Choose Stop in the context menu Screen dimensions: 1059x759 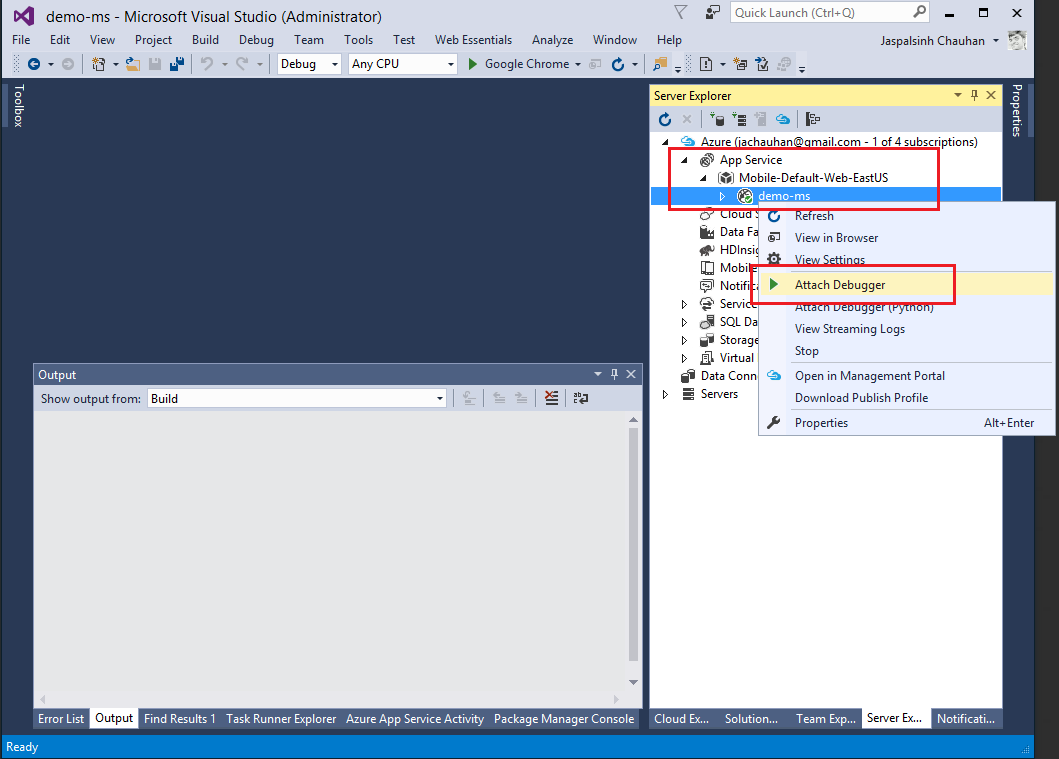click(906, 351)
